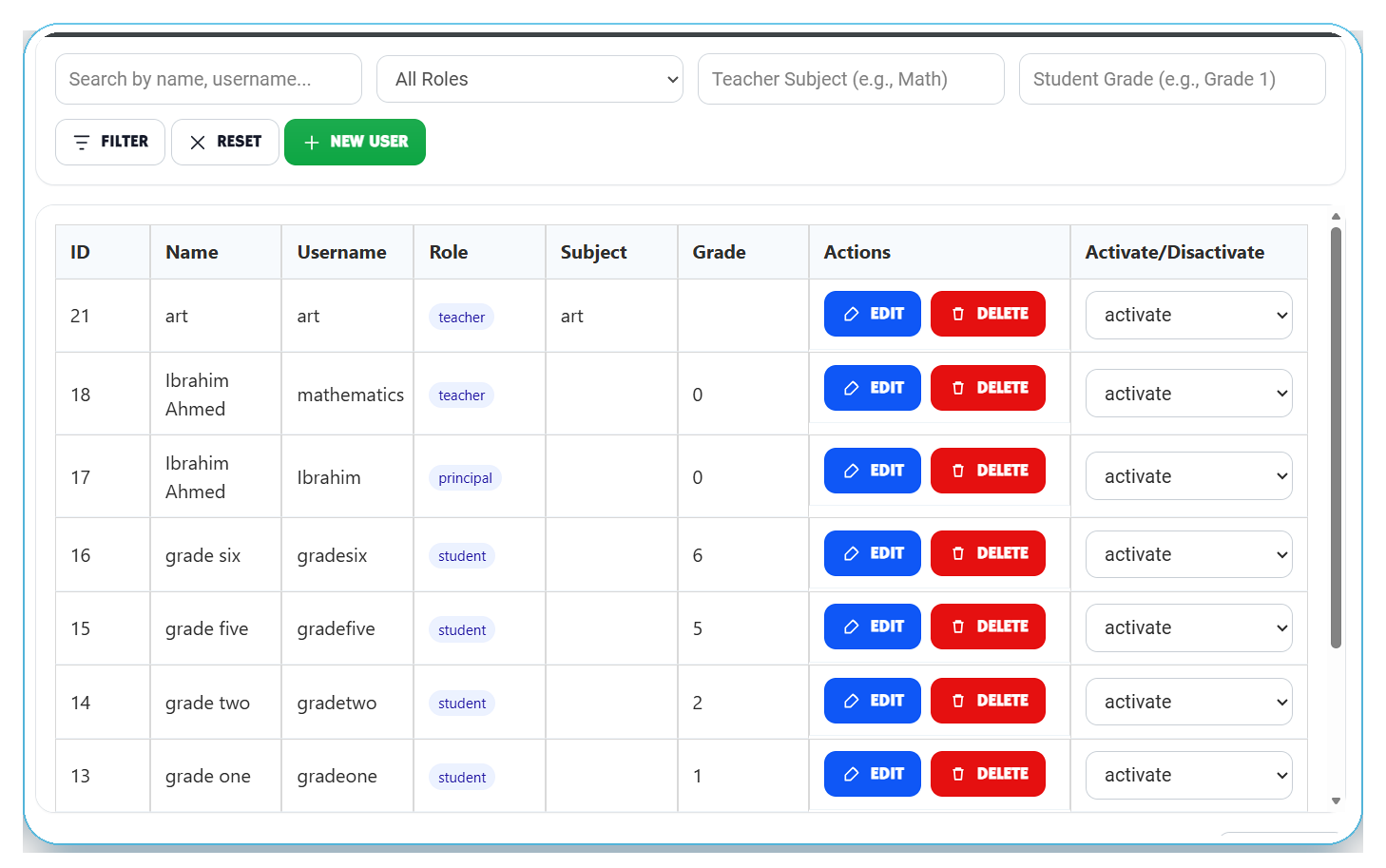Click trash icon in gradesix row Delete button

tap(958, 553)
